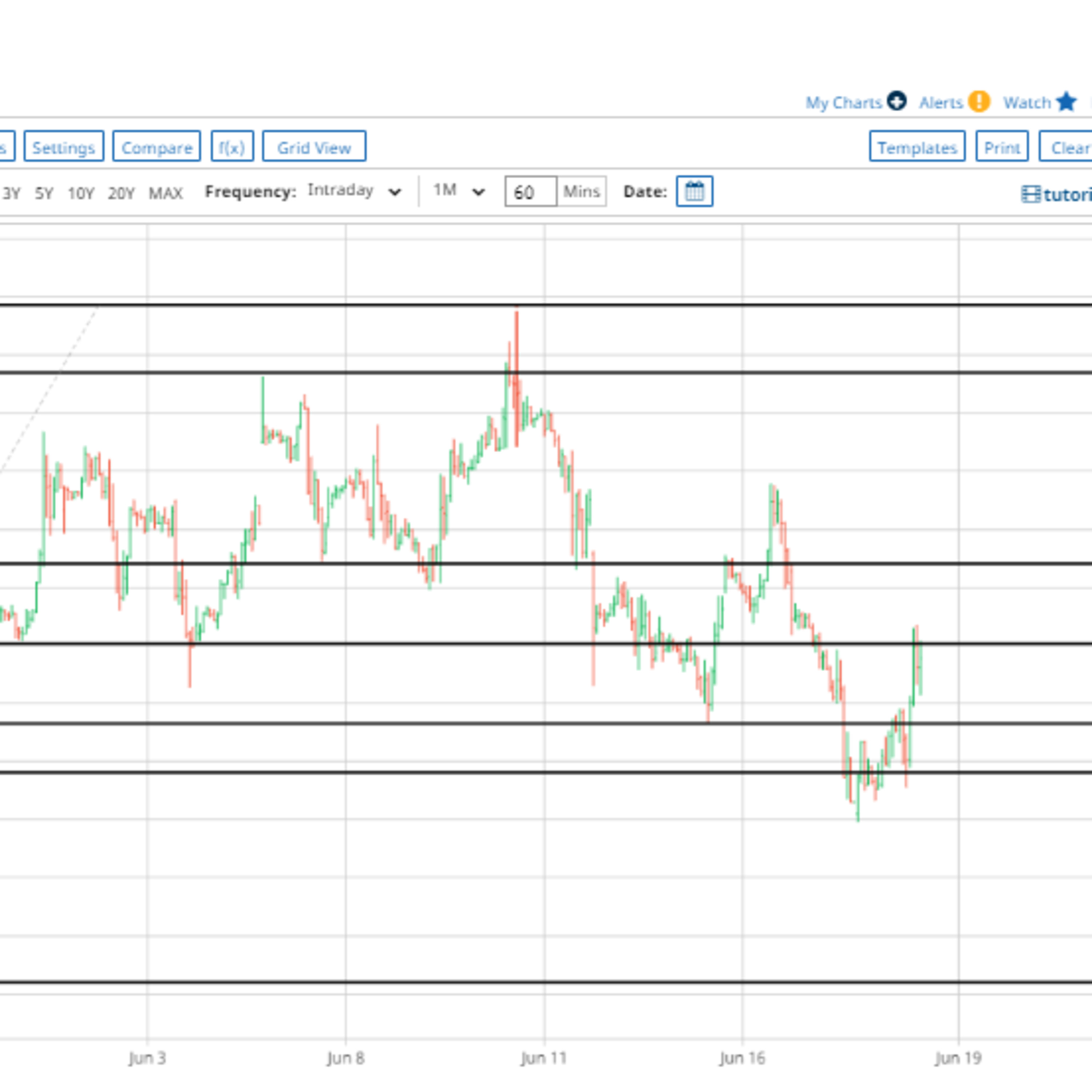Click the Jun 8 axis label
Screen dimensions: 1092x1092
pos(345,1058)
